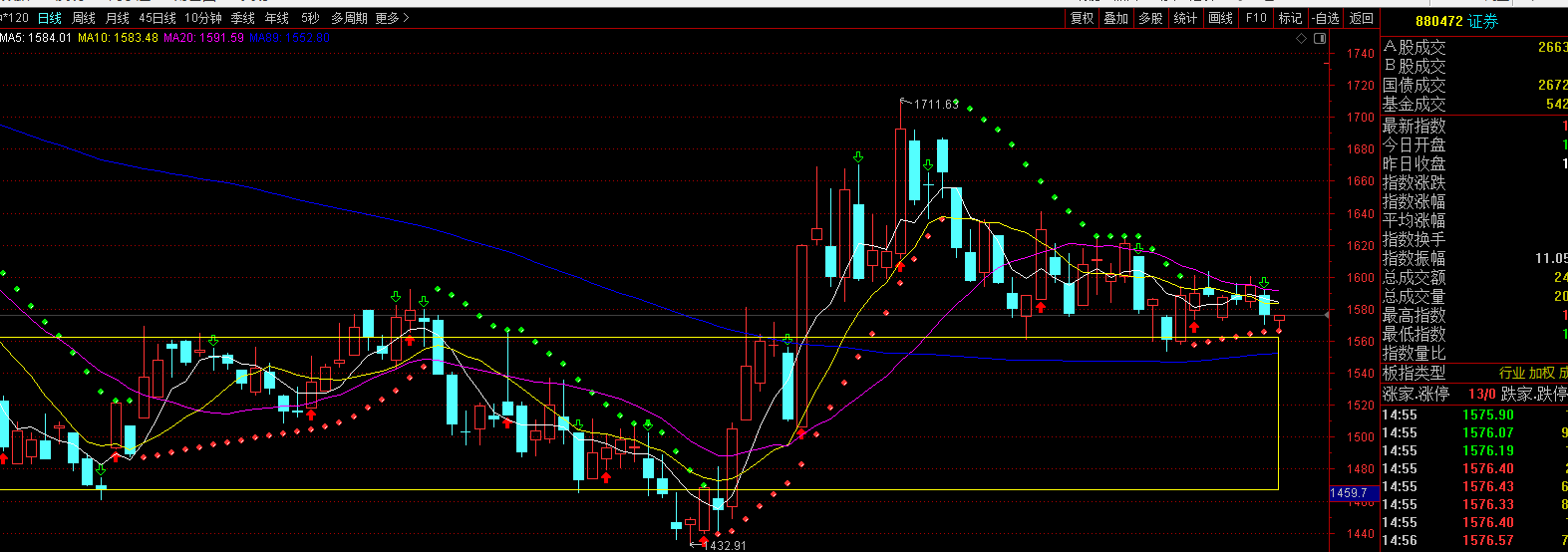Open the 年线 yearly chart
Viewport: 1568px width, 552px height.
[277, 18]
